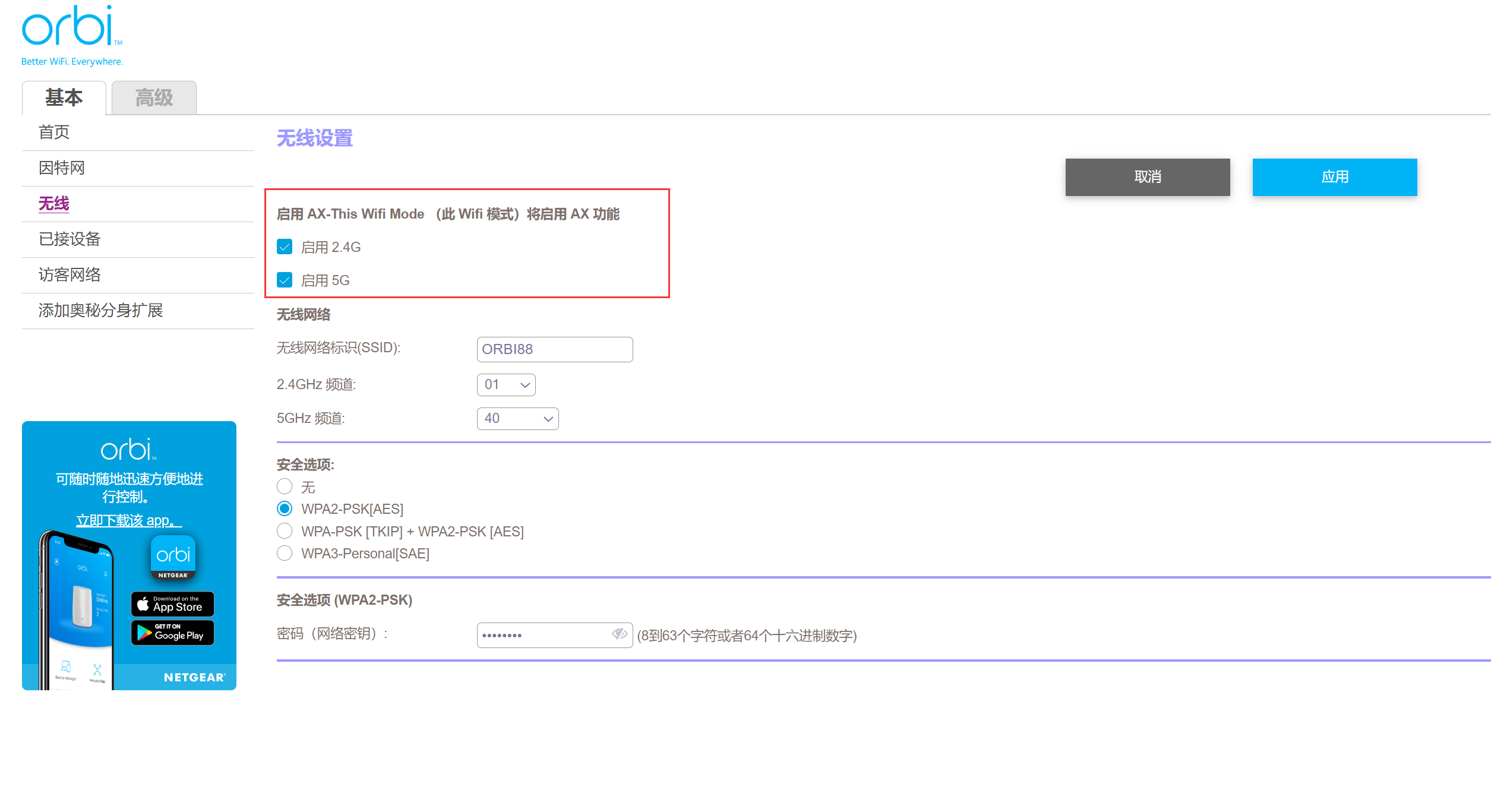Click the Orbi NETGEAR app icon

173,557
